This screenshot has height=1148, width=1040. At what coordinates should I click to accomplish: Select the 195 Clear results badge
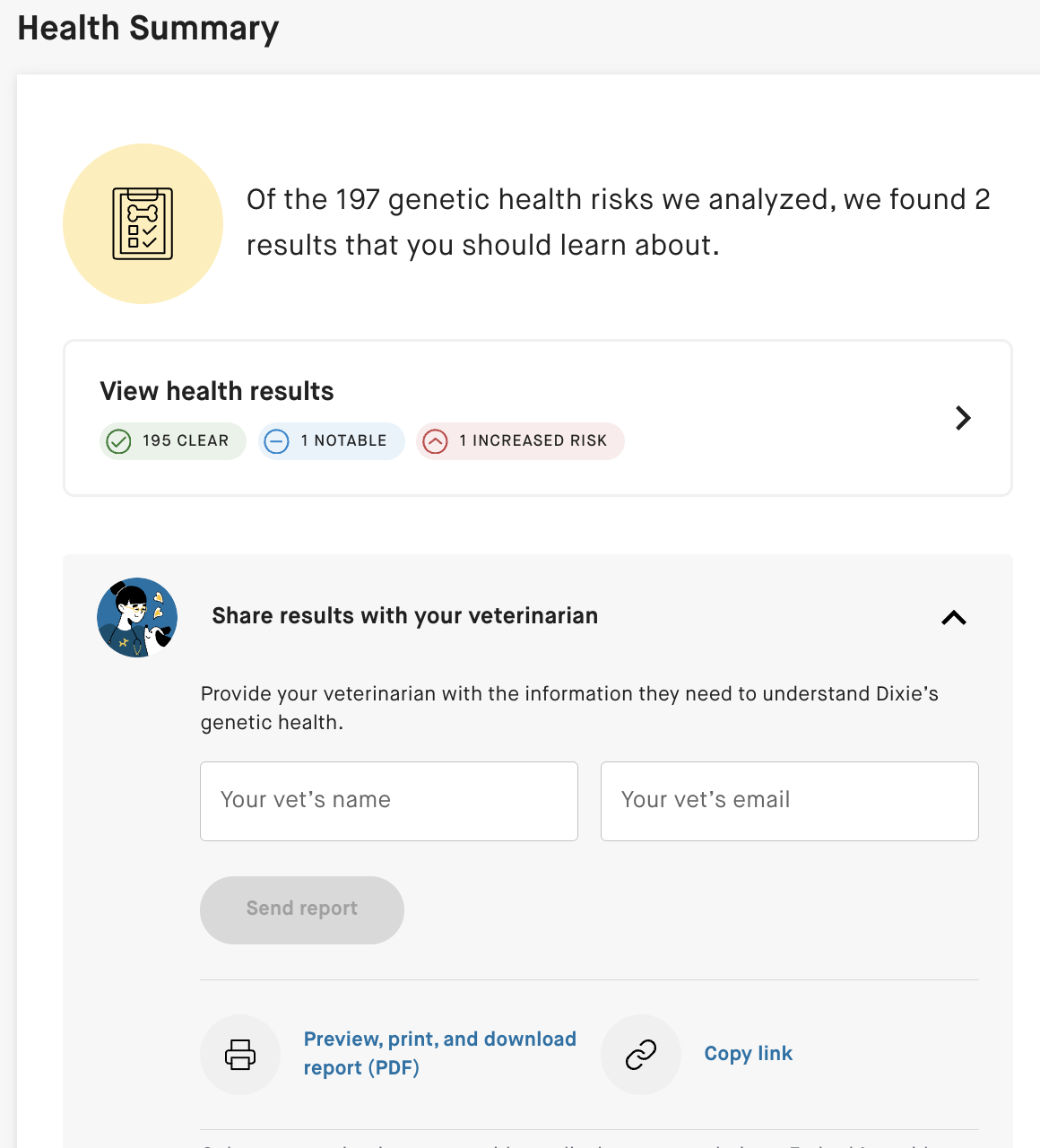point(173,441)
